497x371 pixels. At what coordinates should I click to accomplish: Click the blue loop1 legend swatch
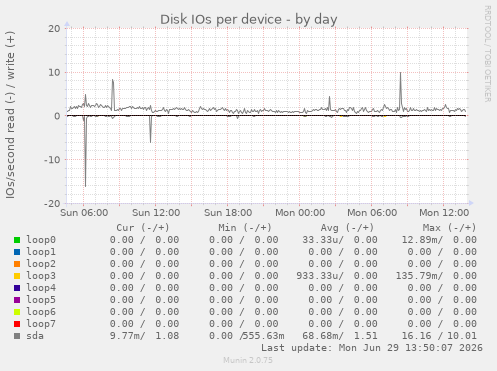click(17, 252)
